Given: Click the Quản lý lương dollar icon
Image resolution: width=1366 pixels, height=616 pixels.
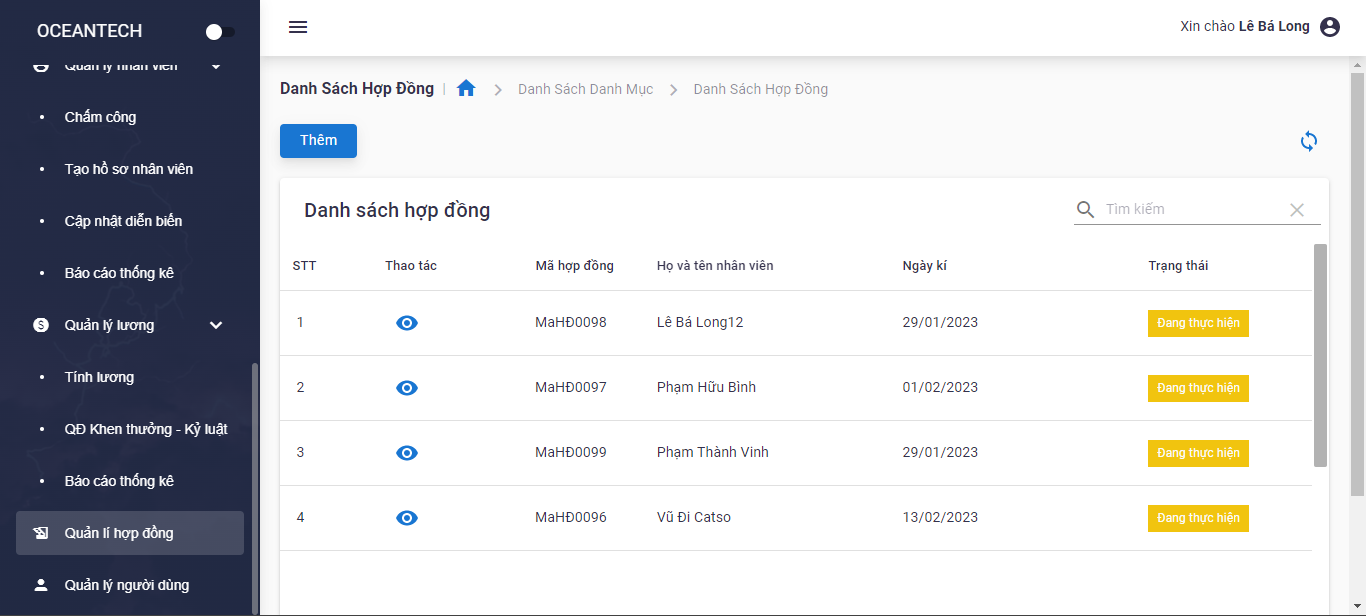Looking at the screenshot, I should 41,325.
